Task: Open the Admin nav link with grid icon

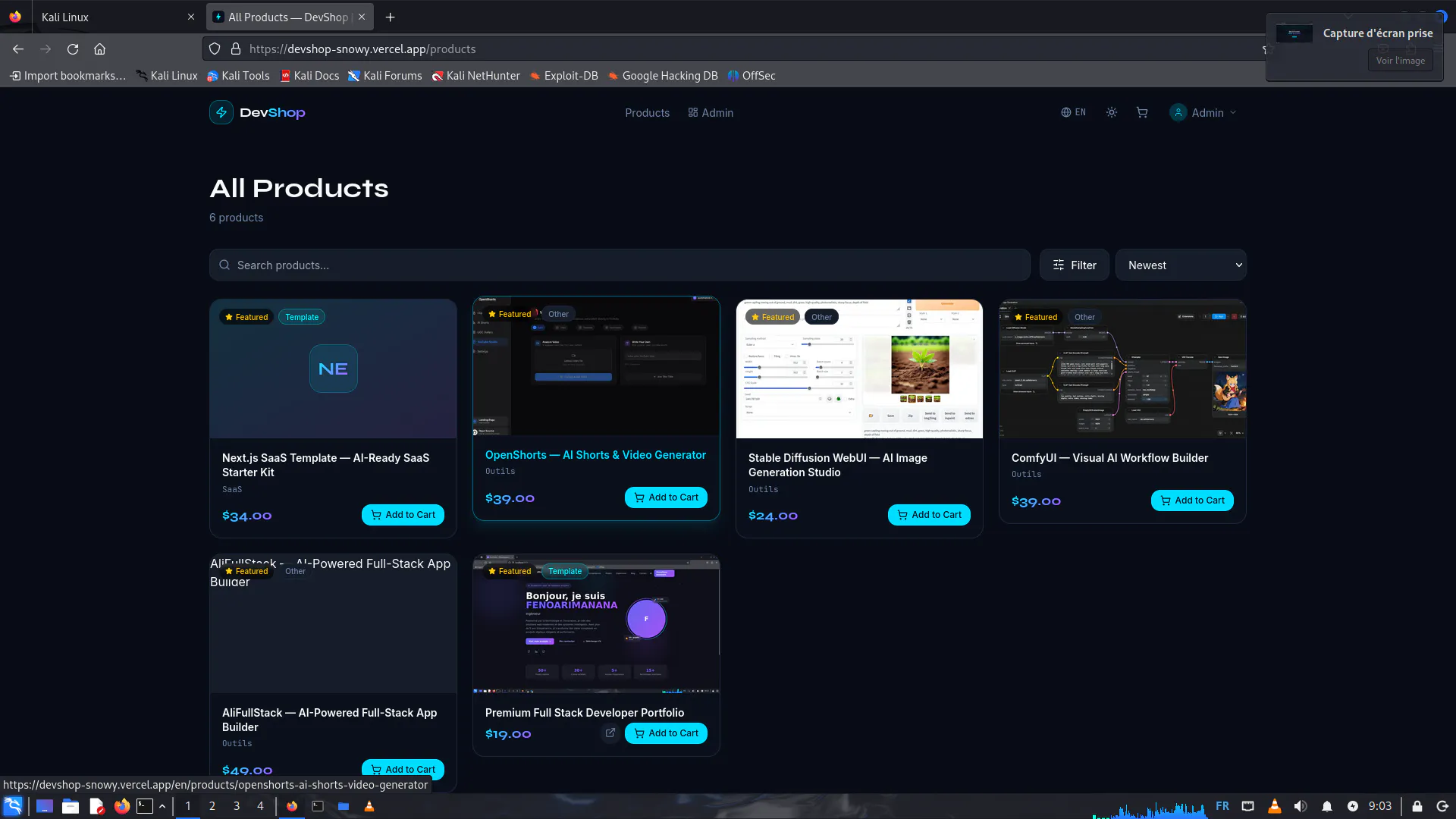Action: pos(711,113)
